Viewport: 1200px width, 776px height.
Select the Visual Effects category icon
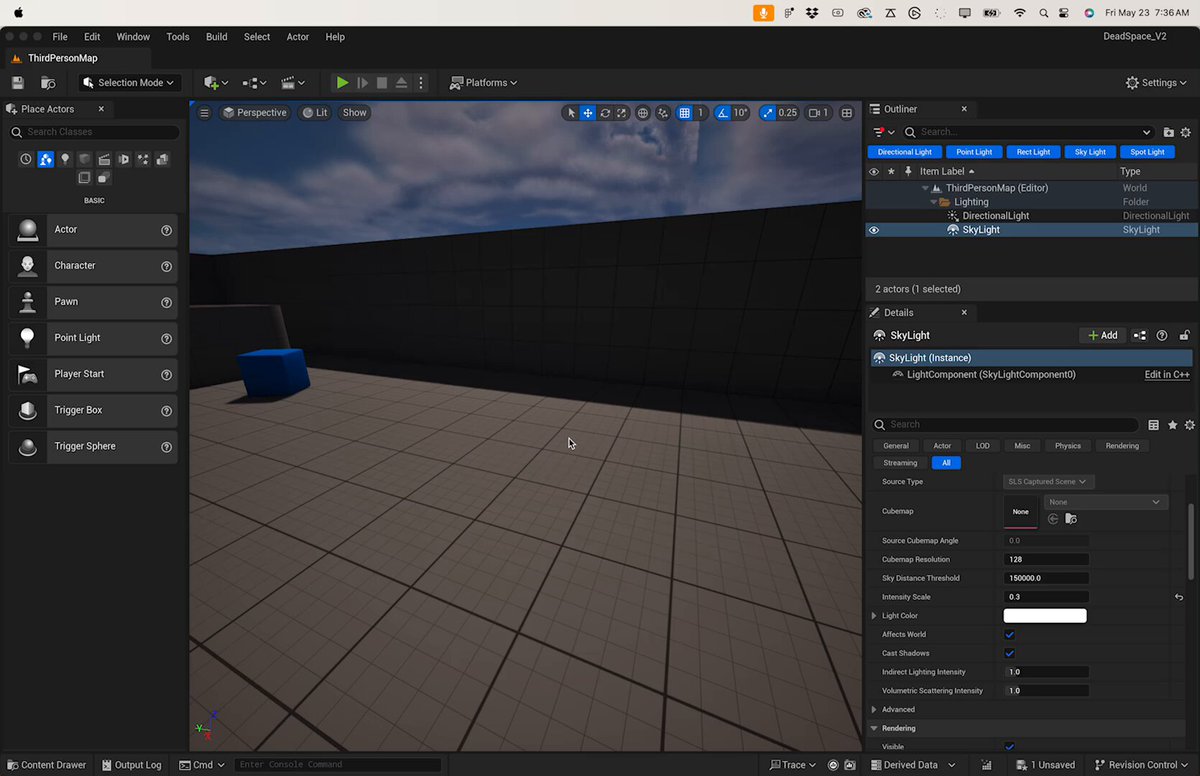pos(143,159)
